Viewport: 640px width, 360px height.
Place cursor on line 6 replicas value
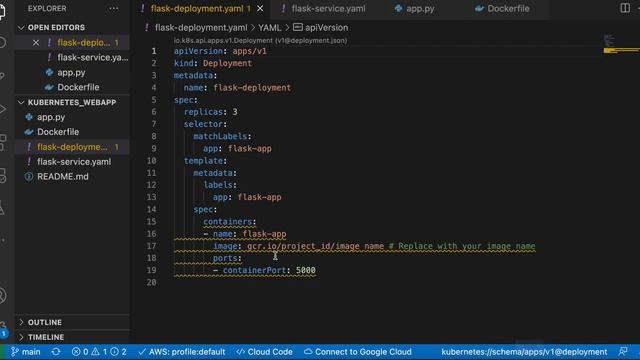pos(235,112)
